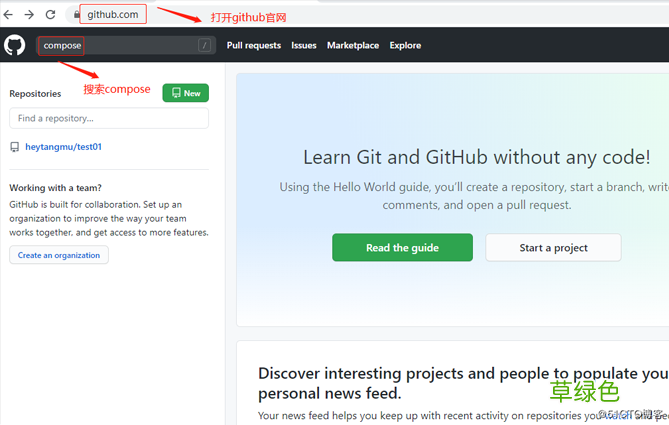This screenshot has width=669, height=425.
Task: Click the Start a project button
Action: (553, 247)
